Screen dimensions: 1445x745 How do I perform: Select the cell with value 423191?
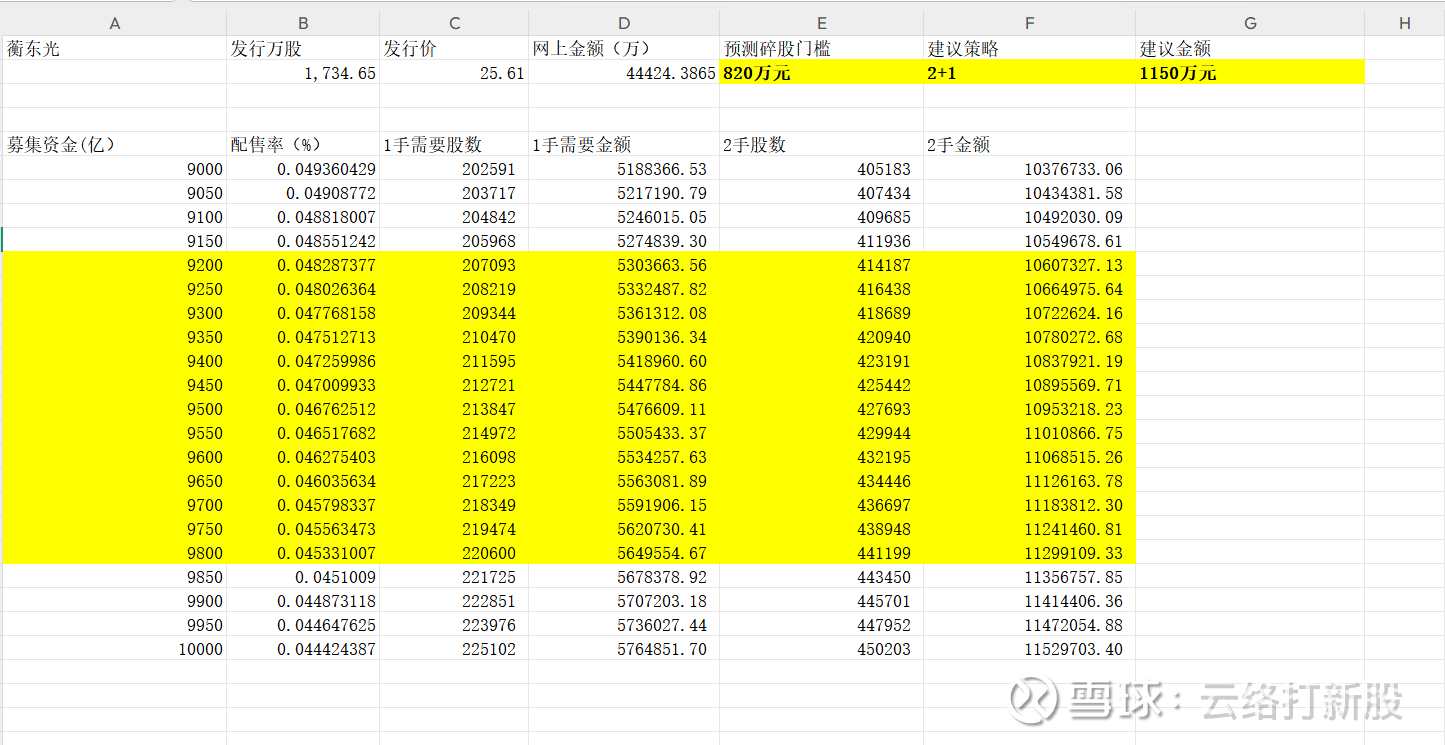click(x=821, y=361)
